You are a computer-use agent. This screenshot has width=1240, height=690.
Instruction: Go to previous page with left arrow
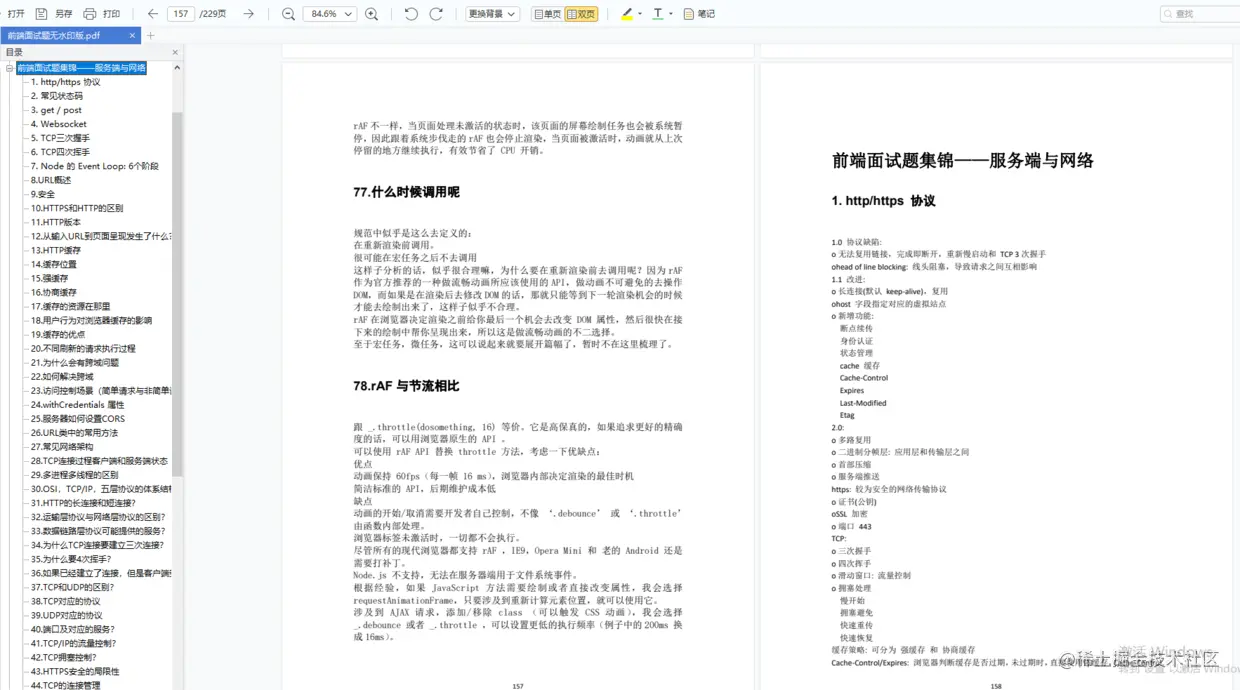click(x=152, y=14)
